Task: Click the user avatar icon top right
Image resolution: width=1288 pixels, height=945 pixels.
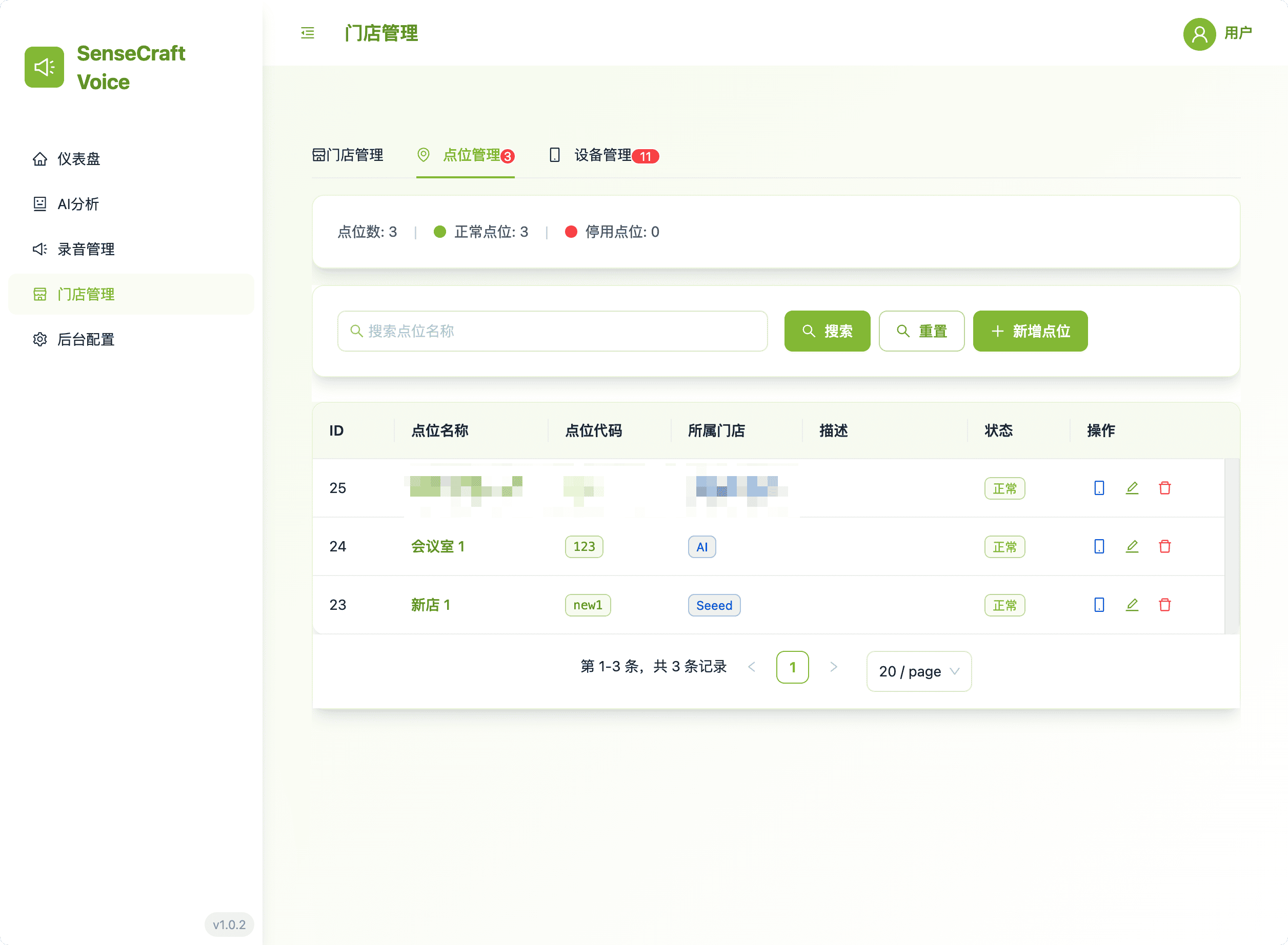Action: point(1199,34)
